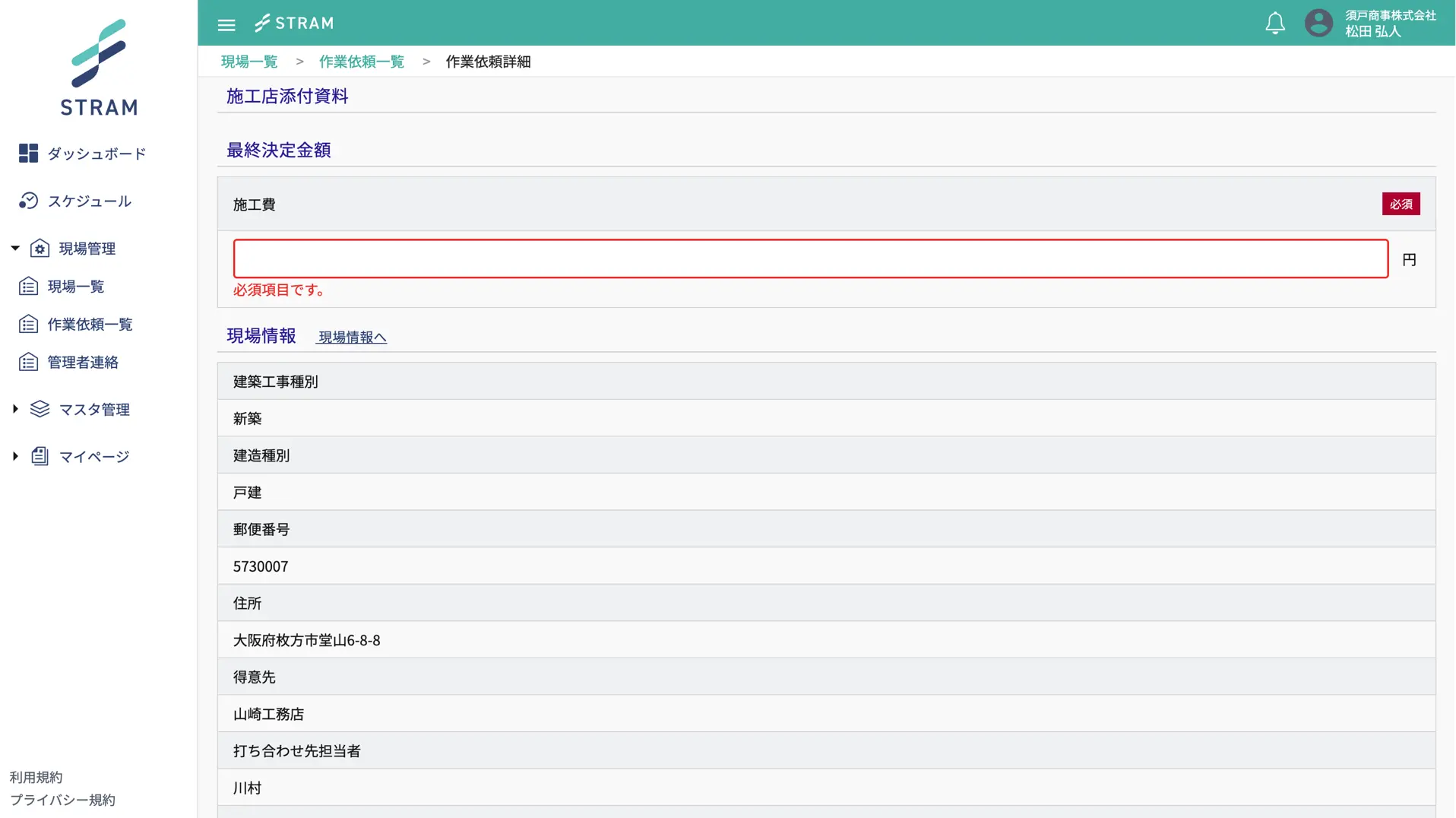Image resolution: width=1456 pixels, height=818 pixels.
Task: Go back to 作業依頼一覧 breadcrumb
Action: pyautogui.click(x=361, y=62)
